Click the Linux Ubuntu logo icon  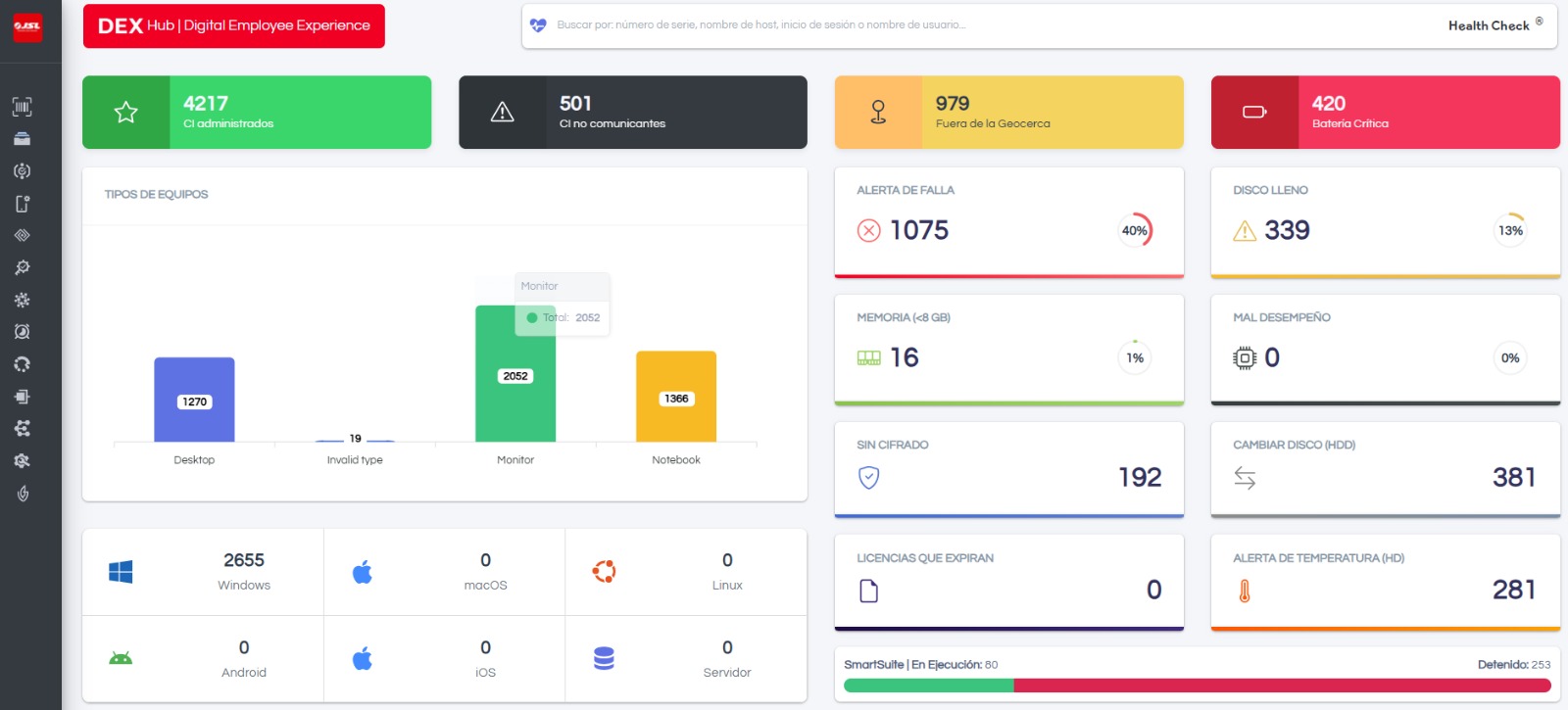[604, 572]
